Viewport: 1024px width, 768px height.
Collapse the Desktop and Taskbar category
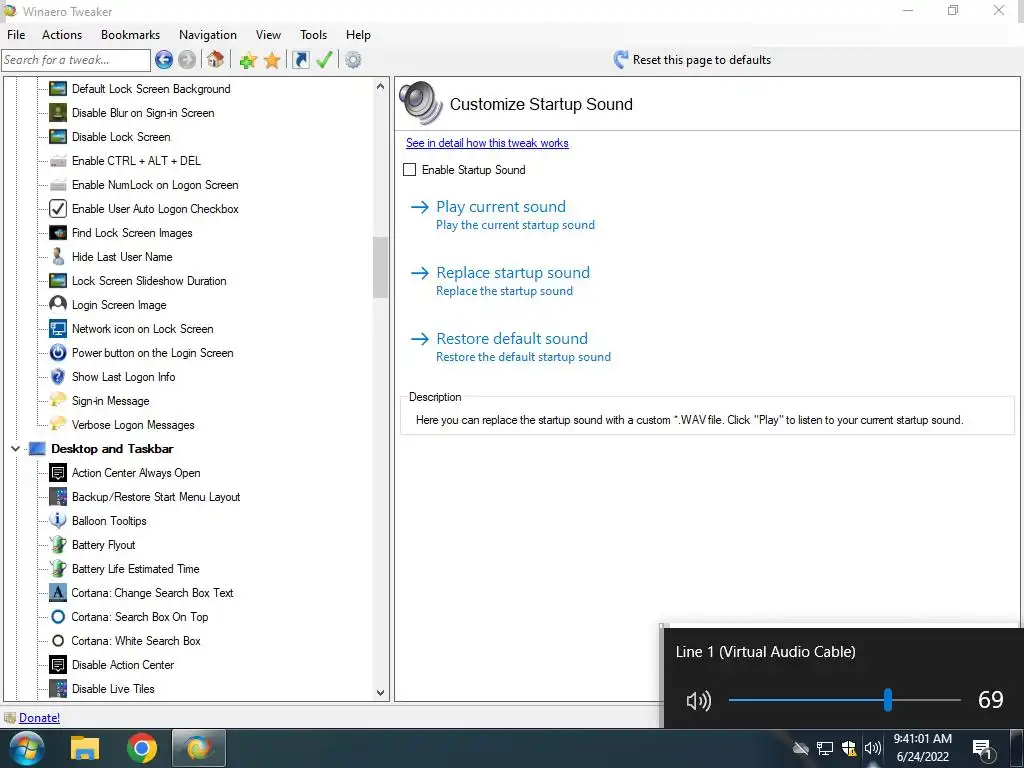(x=15, y=449)
